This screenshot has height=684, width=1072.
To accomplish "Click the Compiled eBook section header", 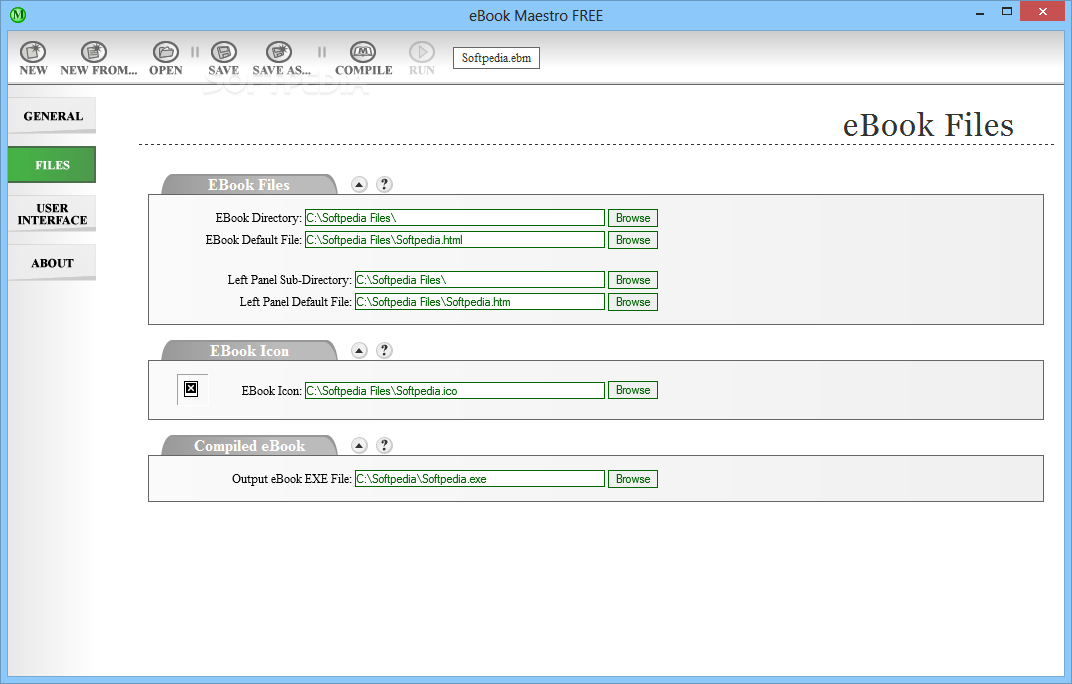I will point(249,446).
